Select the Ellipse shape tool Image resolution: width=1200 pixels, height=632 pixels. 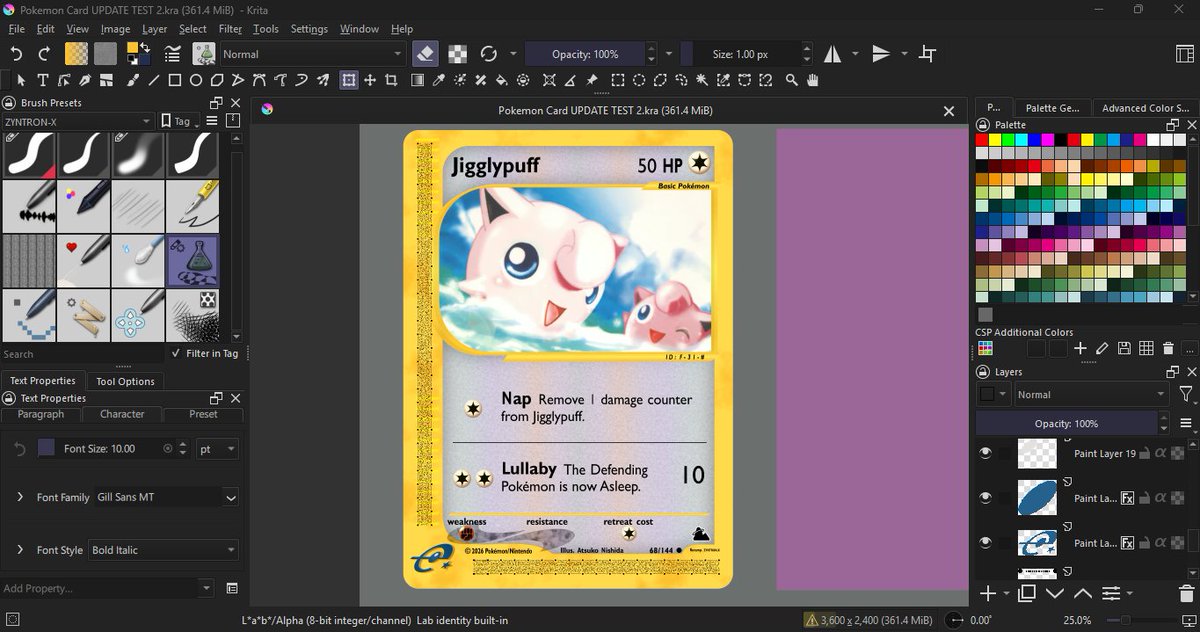pos(196,80)
